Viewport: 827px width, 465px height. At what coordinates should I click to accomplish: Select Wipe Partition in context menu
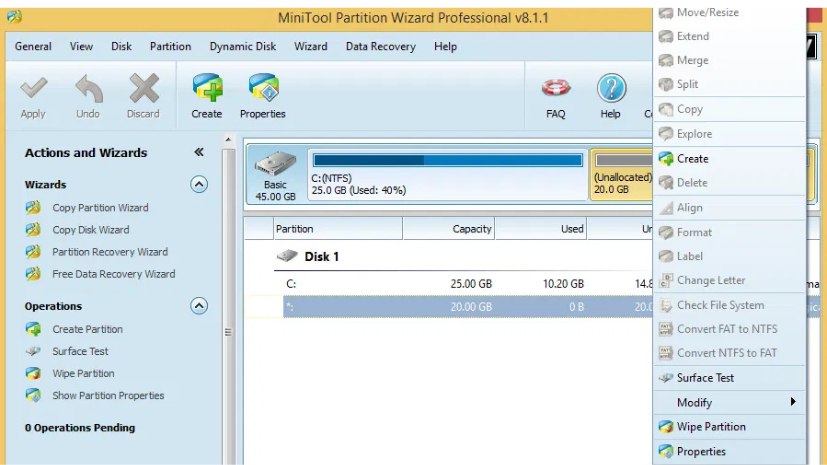710,427
